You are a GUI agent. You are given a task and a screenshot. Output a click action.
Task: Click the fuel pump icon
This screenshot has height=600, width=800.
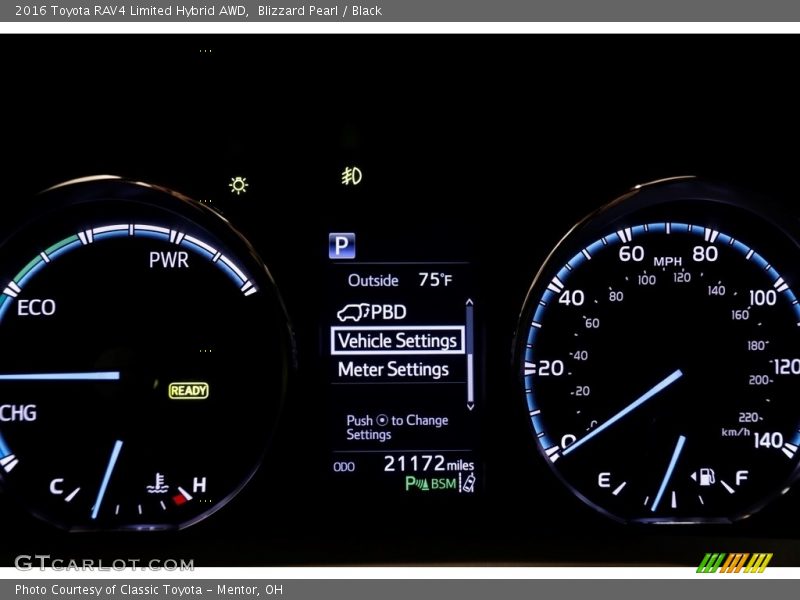point(706,477)
